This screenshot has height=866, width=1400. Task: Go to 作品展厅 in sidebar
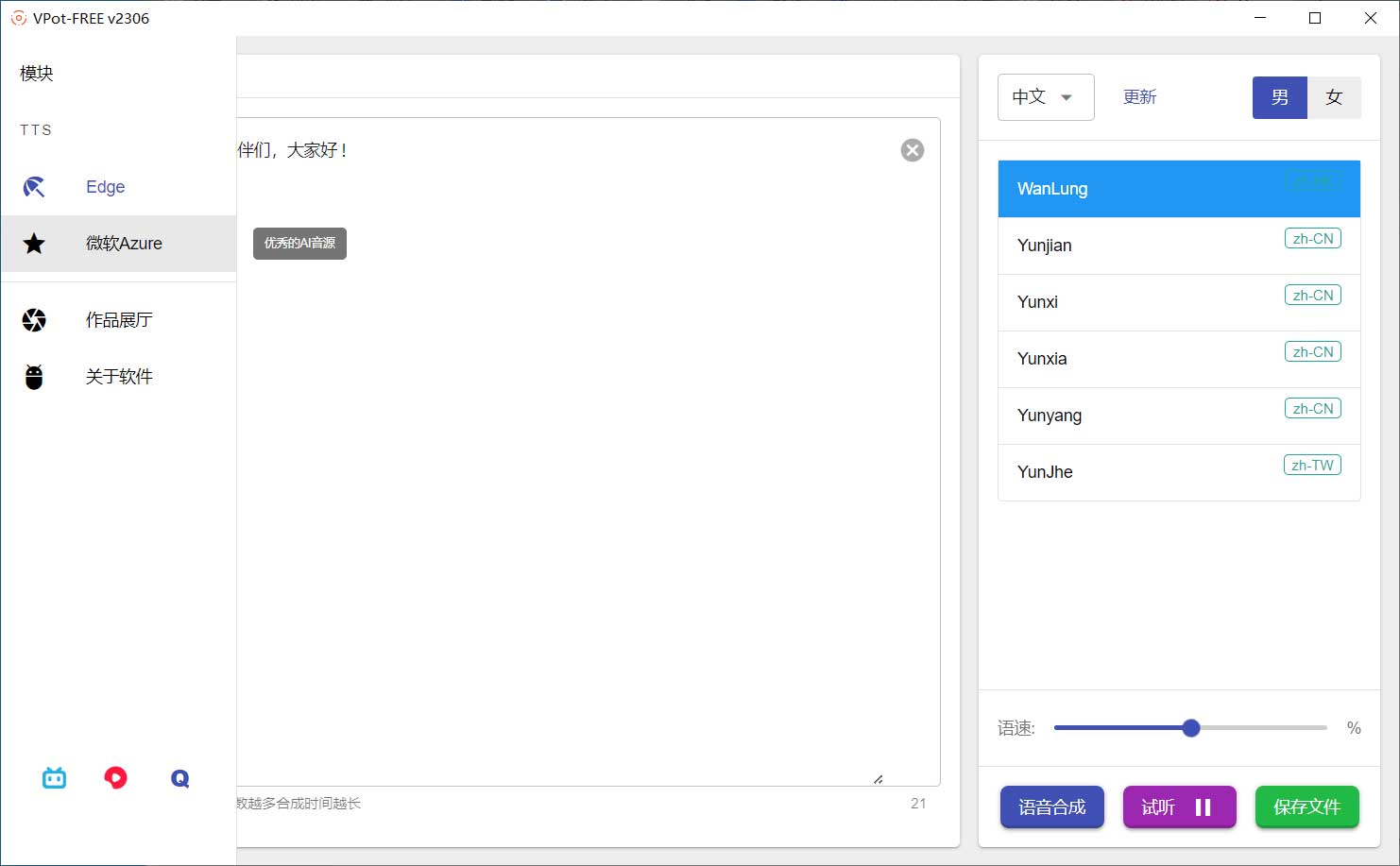coord(119,320)
